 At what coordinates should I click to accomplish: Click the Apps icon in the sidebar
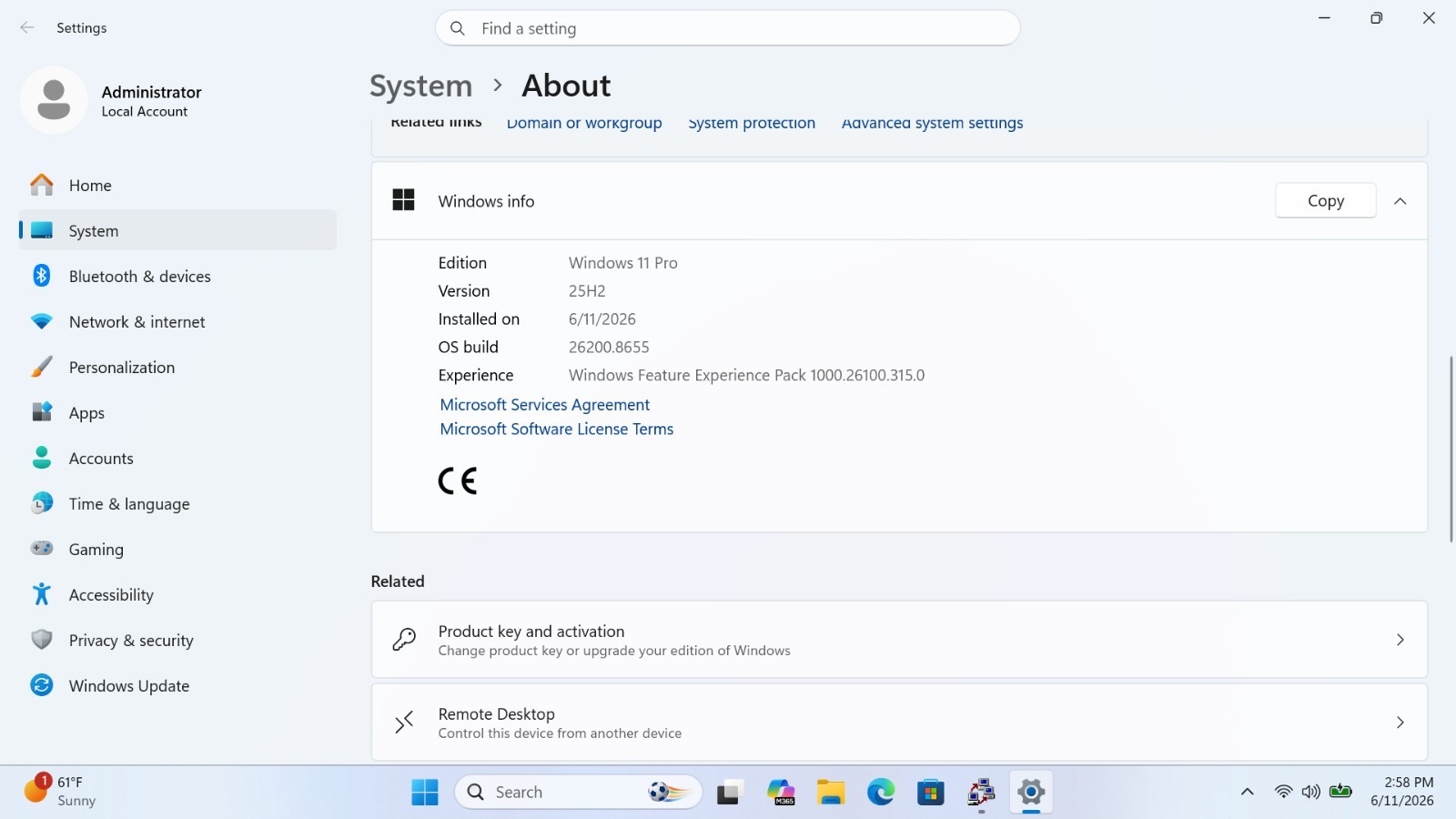(42, 412)
